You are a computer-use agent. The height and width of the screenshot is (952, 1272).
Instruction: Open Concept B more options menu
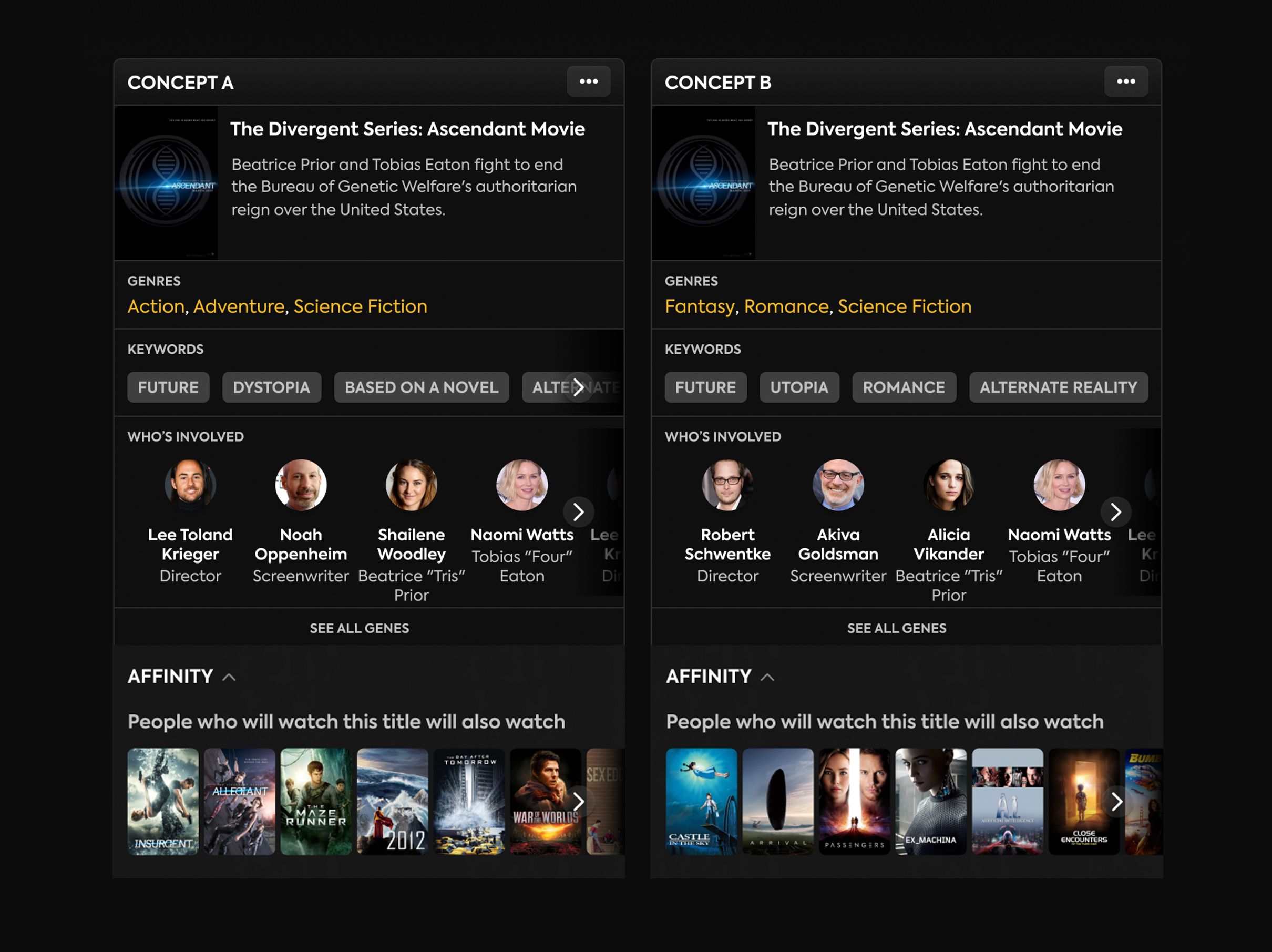1125,81
